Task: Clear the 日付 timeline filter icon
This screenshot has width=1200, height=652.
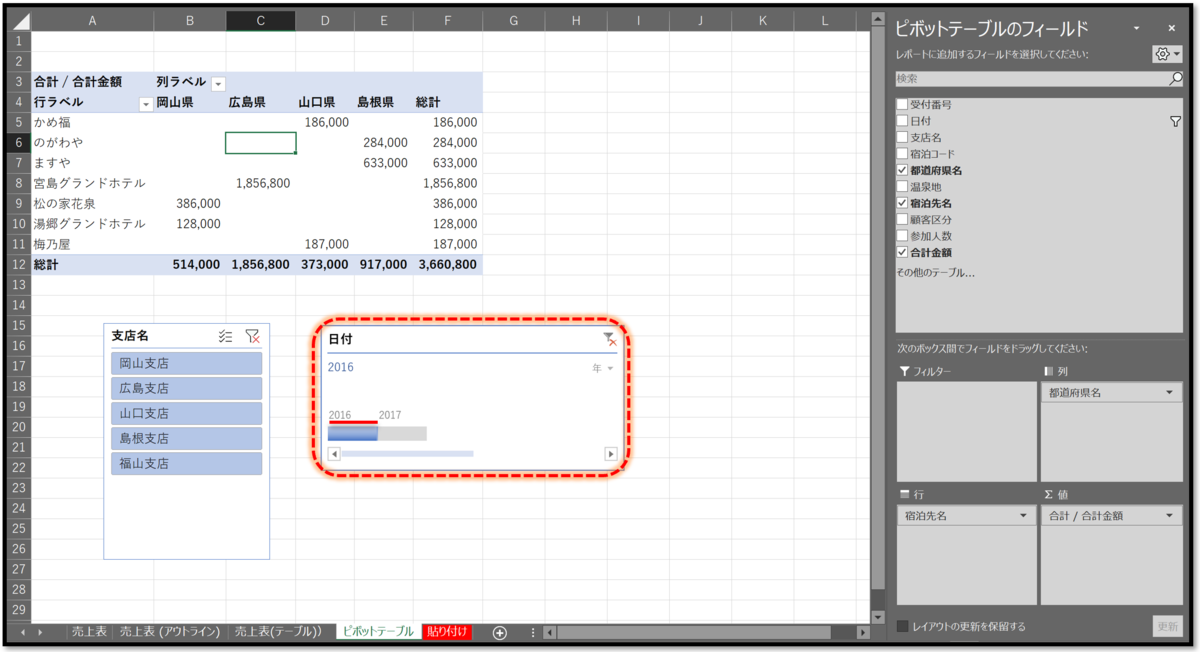Action: coord(609,340)
